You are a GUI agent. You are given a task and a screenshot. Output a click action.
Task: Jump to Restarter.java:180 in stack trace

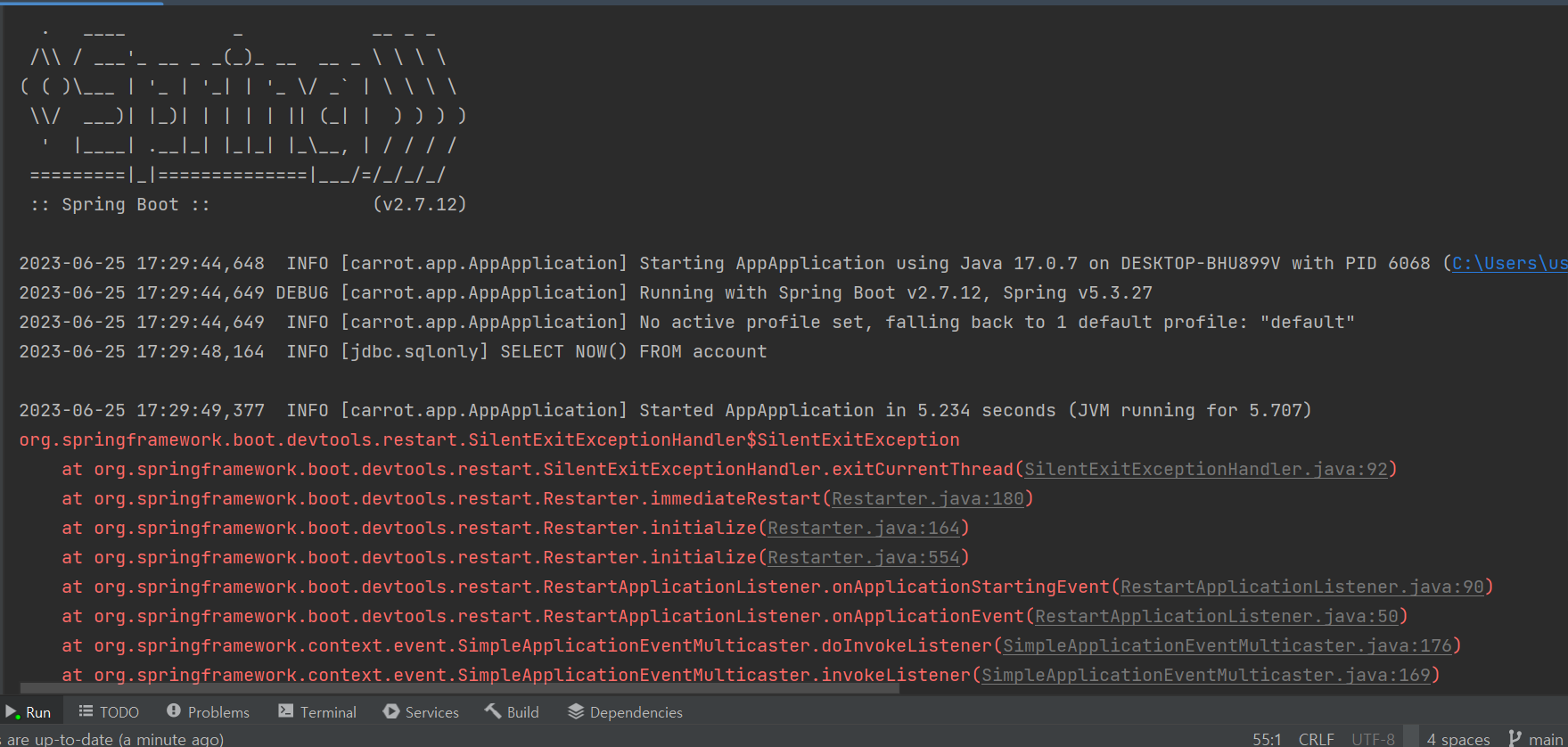pos(927,499)
